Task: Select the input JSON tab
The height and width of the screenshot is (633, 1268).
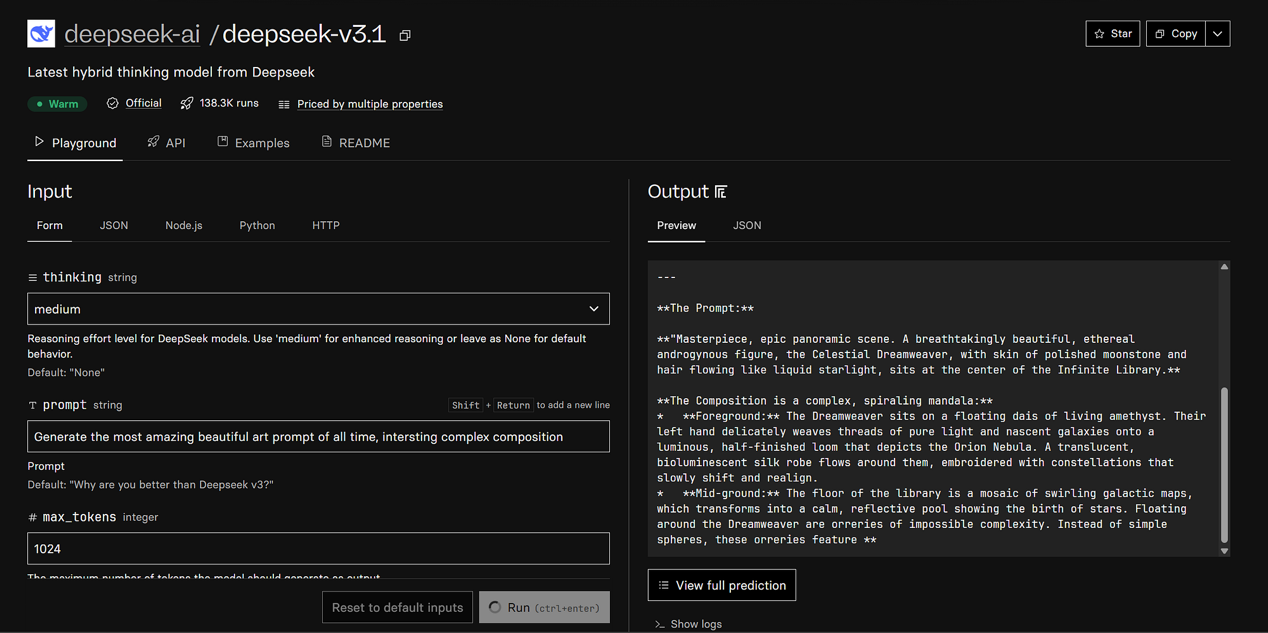Action: [114, 226]
